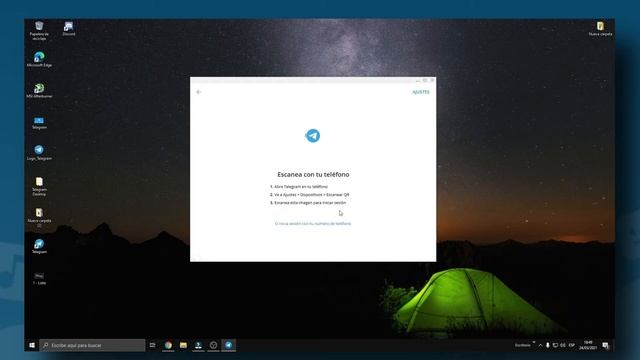
Task: Click the ESP input language indicator
Action: (x=572, y=345)
